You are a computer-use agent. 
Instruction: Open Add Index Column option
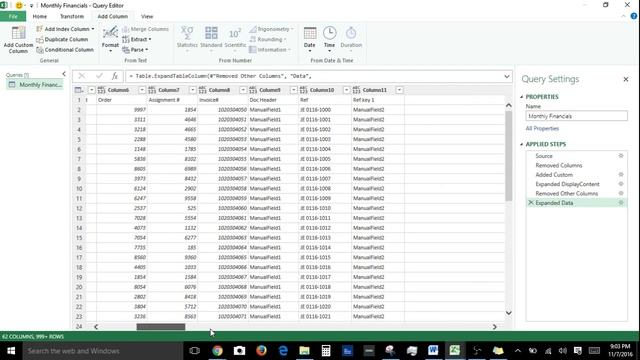[65, 29]
